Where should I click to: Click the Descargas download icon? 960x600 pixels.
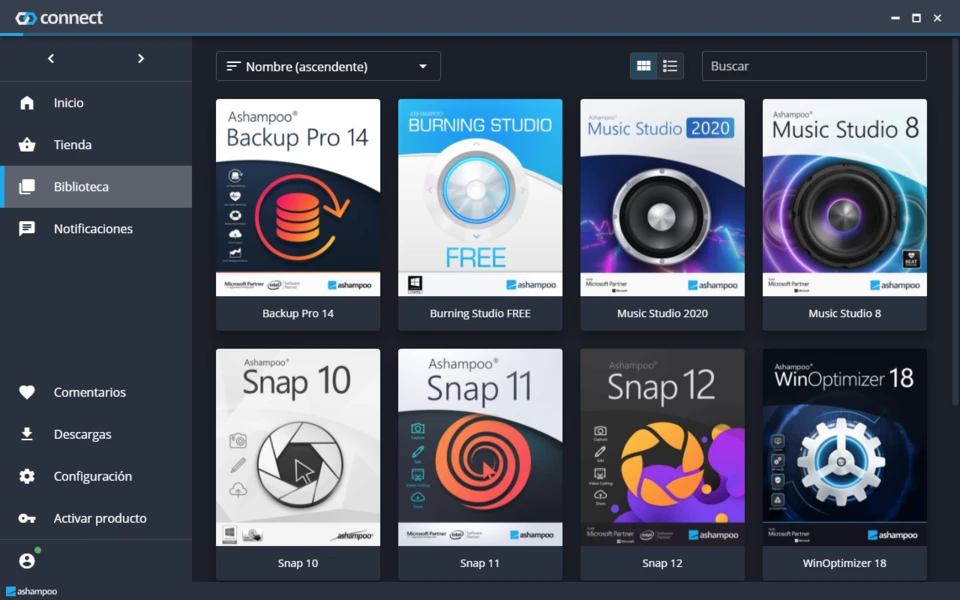pos(27,434)
